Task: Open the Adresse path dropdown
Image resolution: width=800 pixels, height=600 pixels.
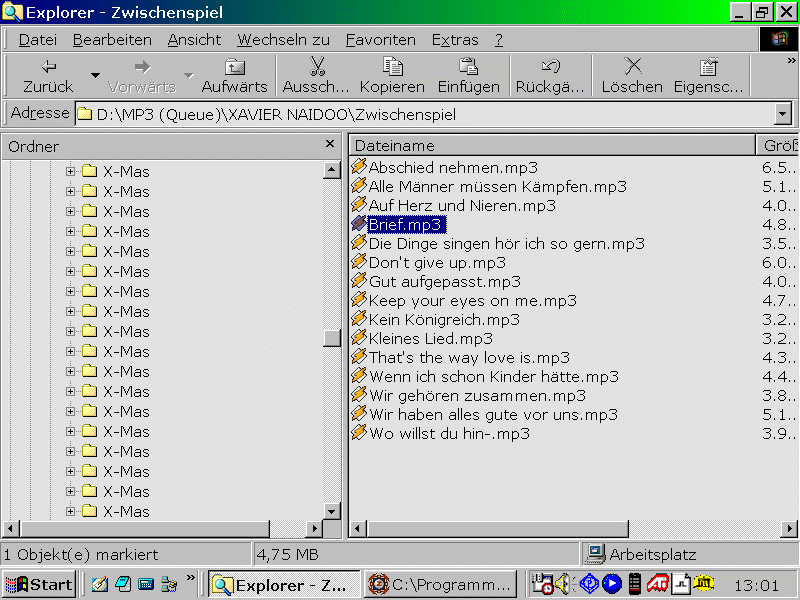Action: click(782, 114)
